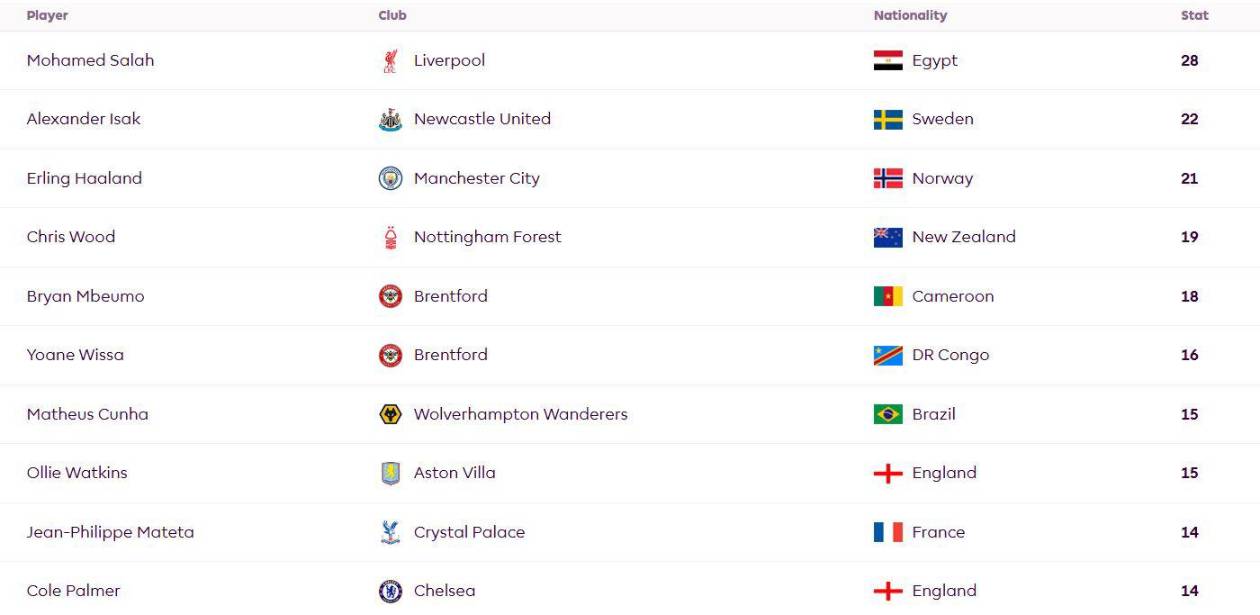Image resolution: width=1260 pixels, height=615 pixels.
Task: Click the Liverpool club crest icon
Action: (x=390, y=61)
